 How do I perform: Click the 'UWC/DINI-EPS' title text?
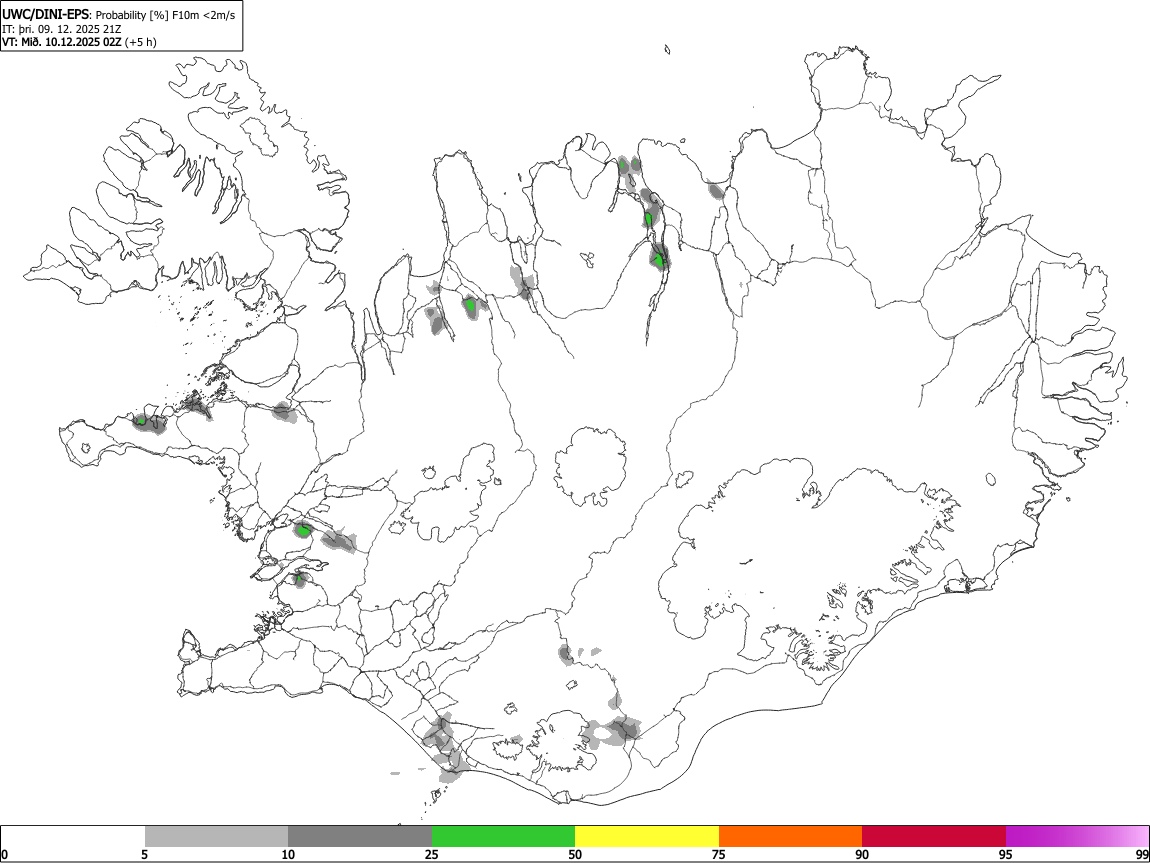click(44, 15)
